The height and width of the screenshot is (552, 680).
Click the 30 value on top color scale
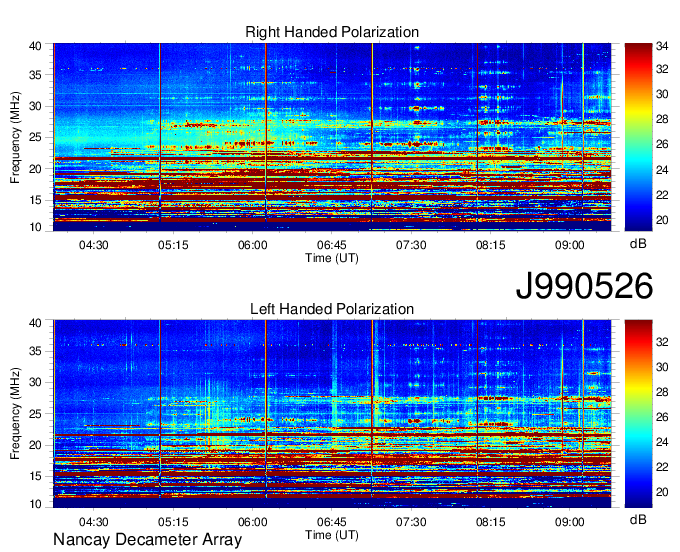click(662, 94)
